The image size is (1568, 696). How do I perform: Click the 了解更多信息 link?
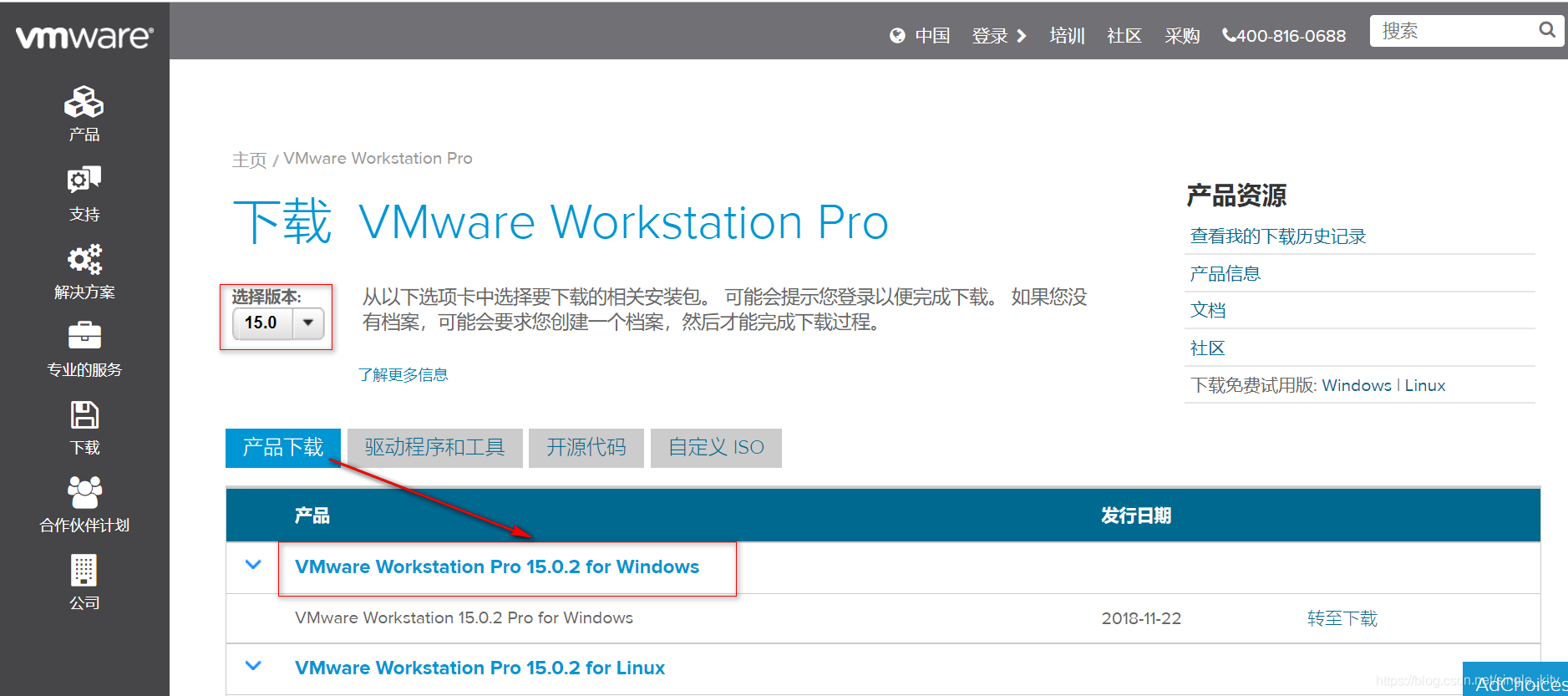coord(403,374)
